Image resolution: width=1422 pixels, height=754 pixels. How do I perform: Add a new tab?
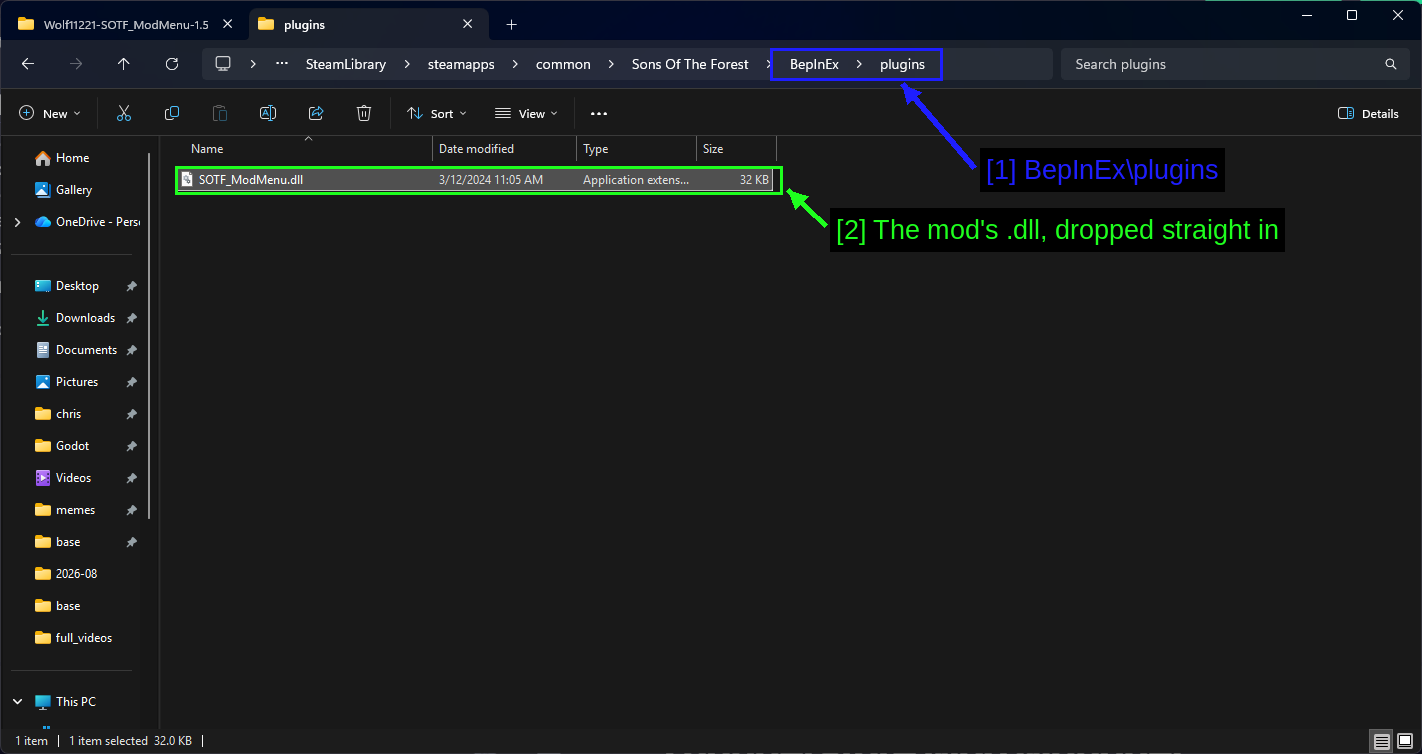point(511,24)
